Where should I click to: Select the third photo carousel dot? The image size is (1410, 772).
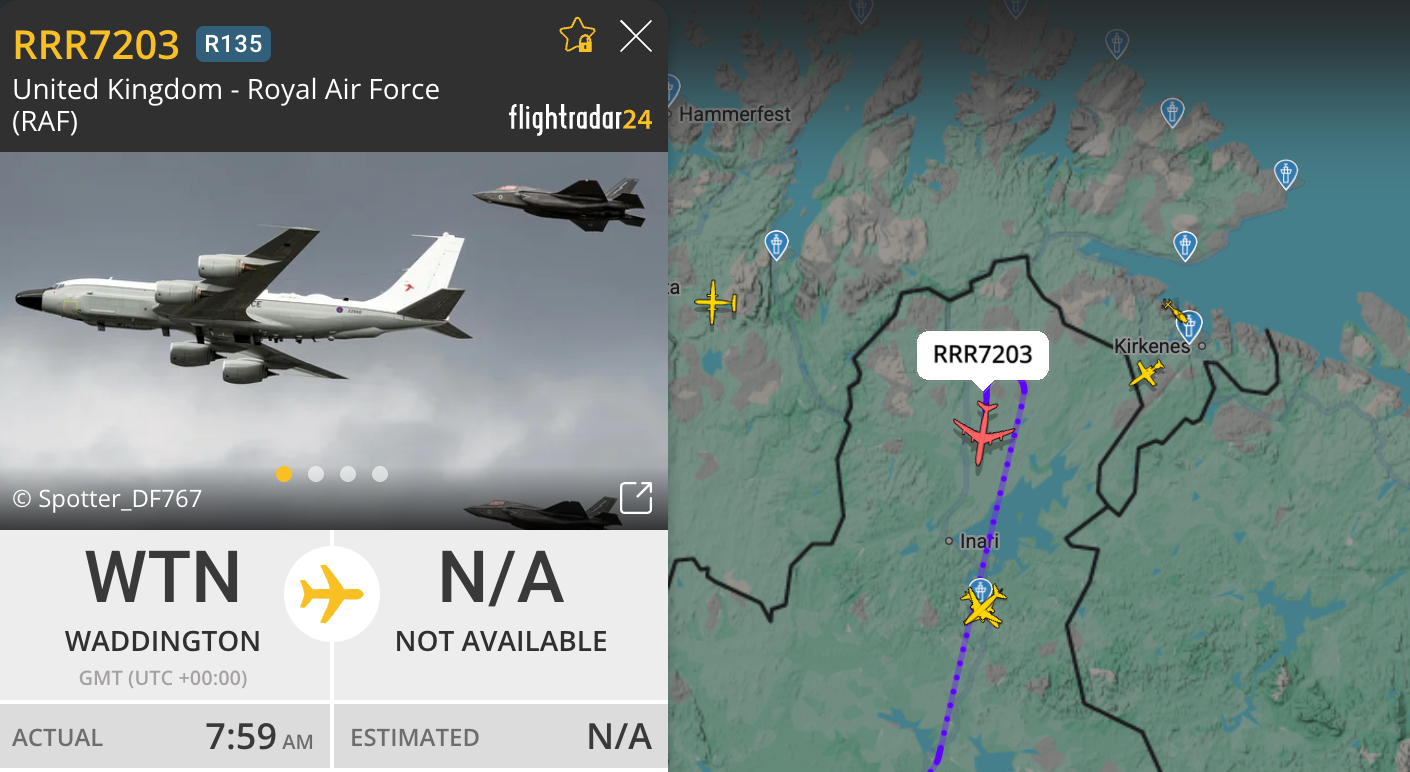click(x=348, y=474)
